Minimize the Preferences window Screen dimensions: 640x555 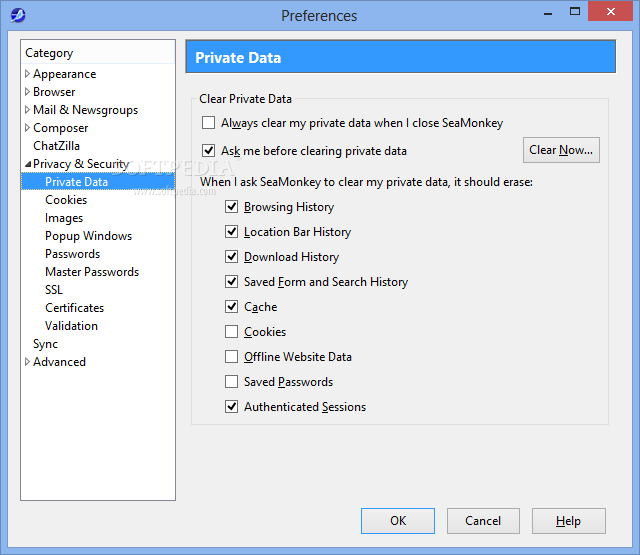click(x=548, y=12)
